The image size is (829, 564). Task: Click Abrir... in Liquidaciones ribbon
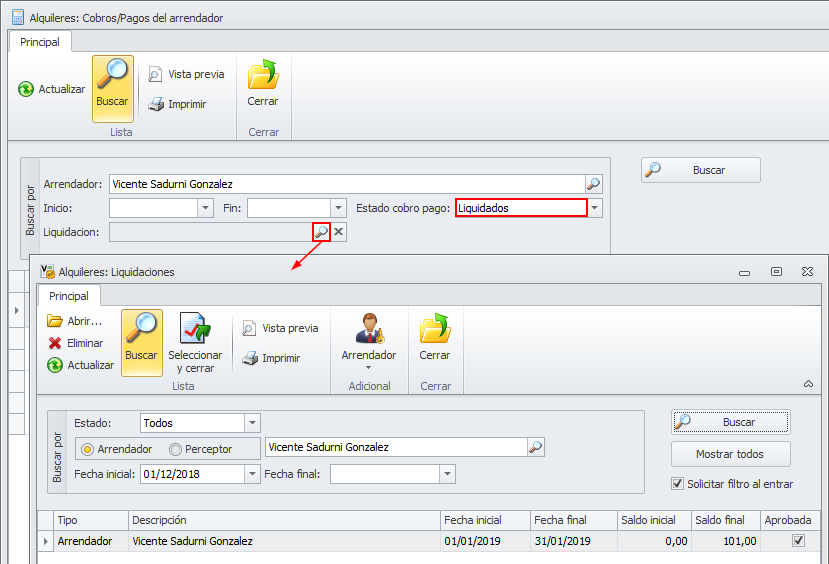pyautogui.click(x=75, y=321)
